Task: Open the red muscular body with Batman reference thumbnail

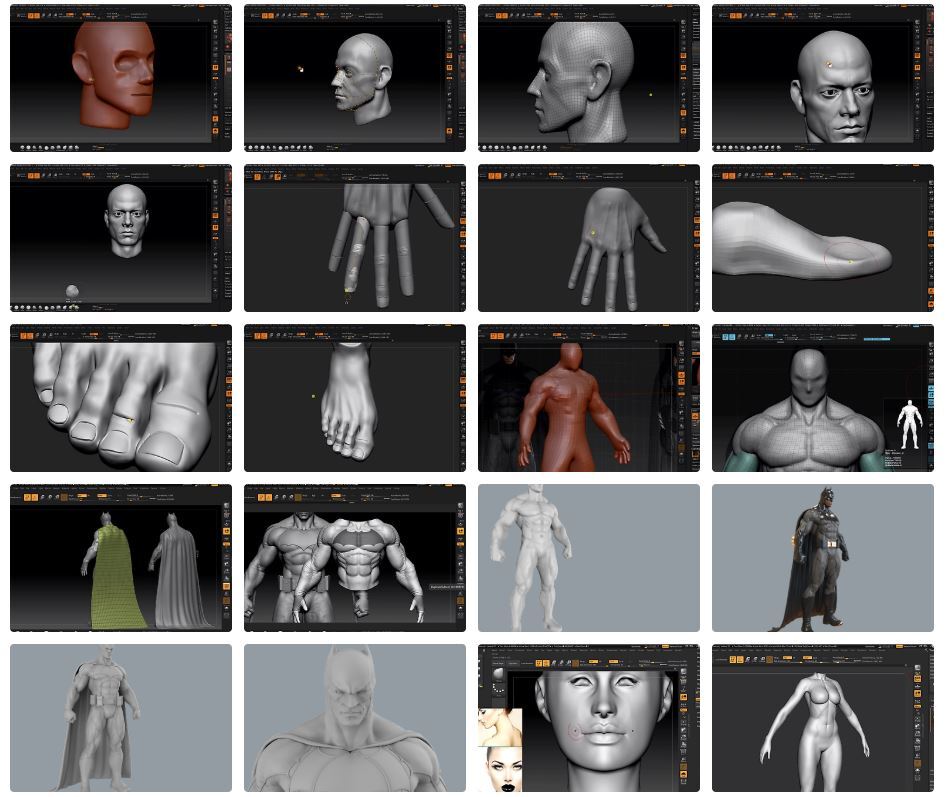Action: (589, 398)
